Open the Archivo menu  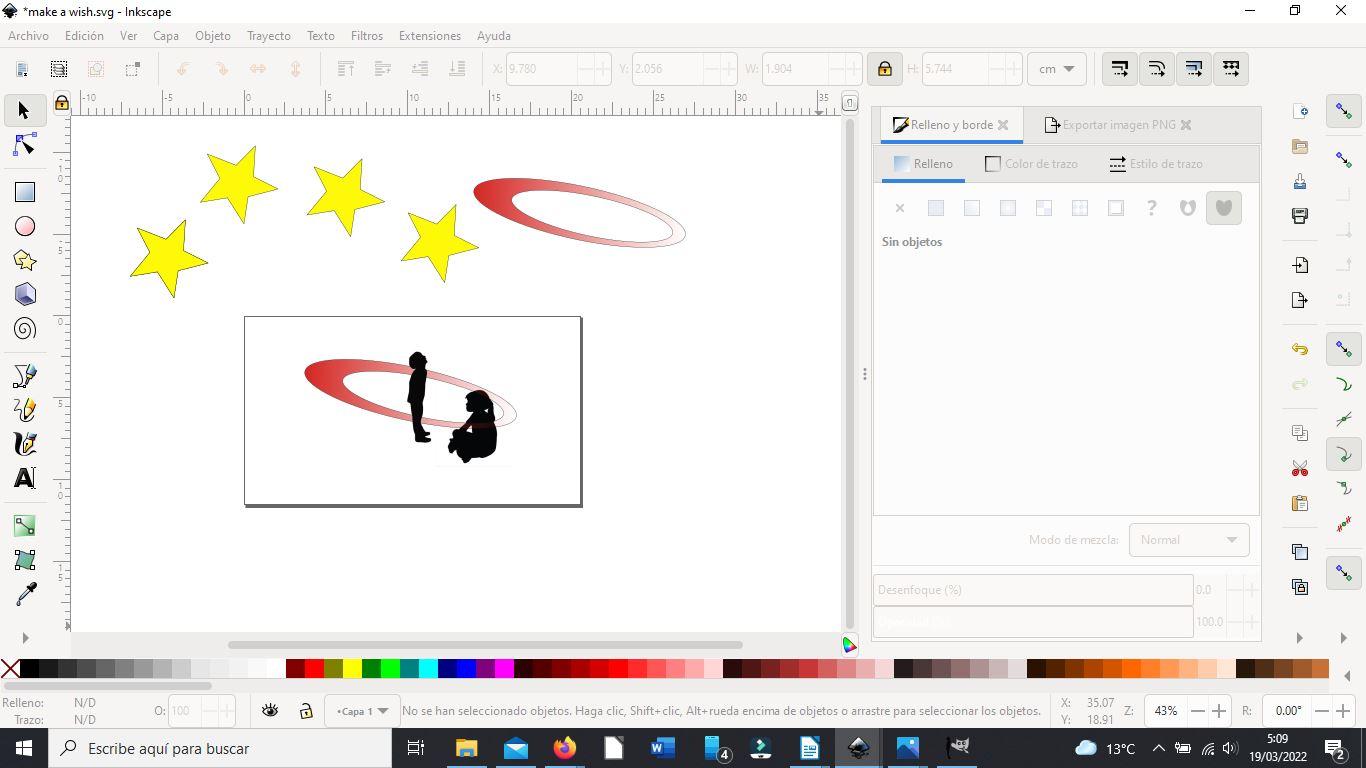(x=28, y=35)
